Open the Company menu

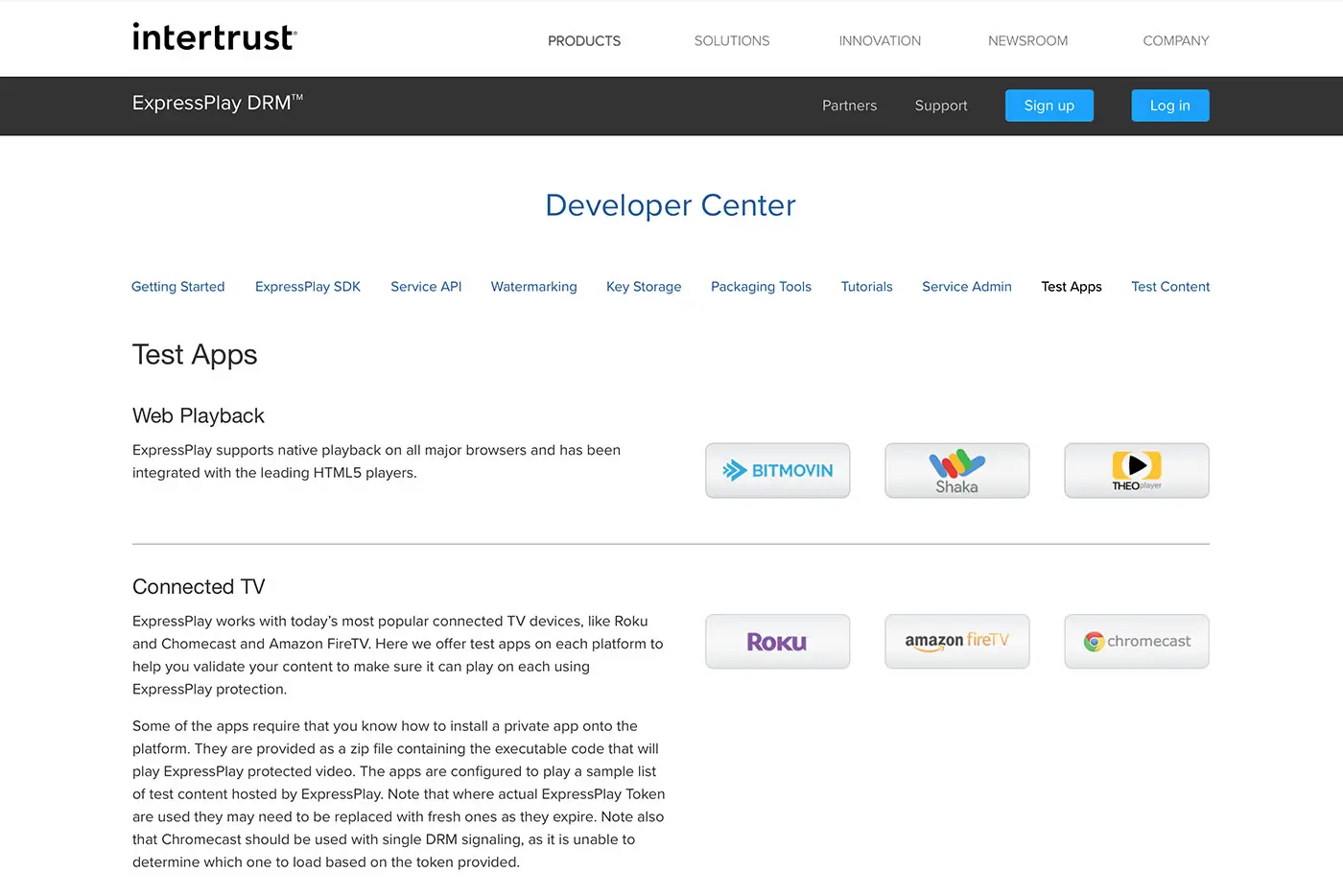1176,41
